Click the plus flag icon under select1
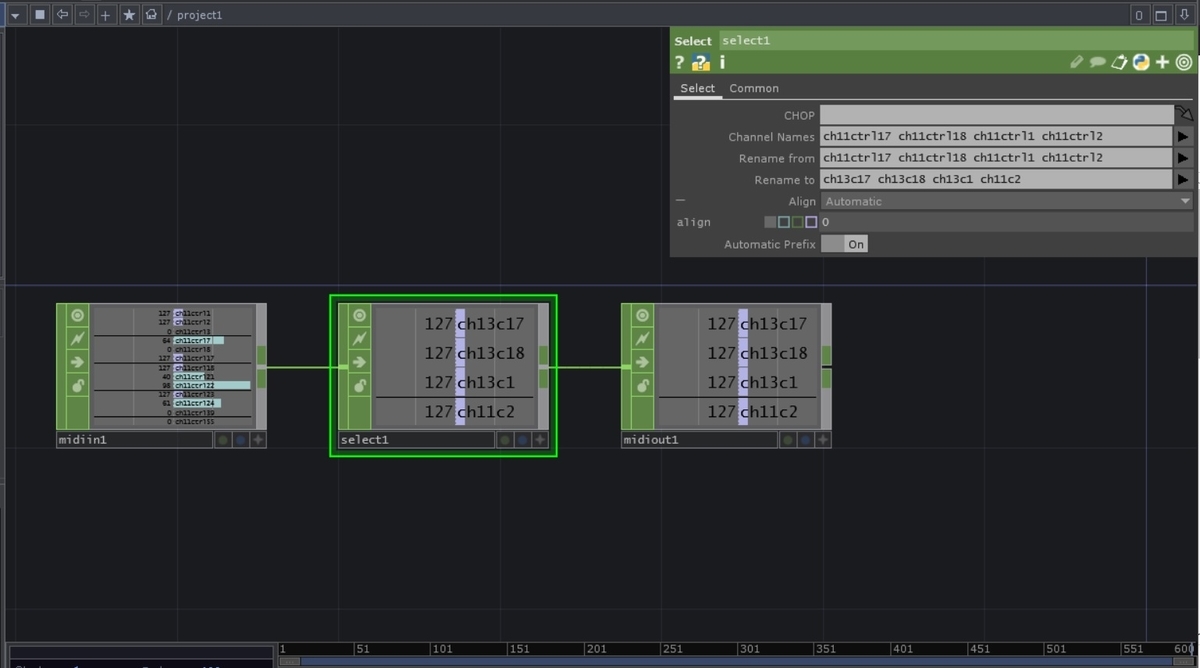The height and width of the screenshot is (668, 1200). [x=540, y=440]
